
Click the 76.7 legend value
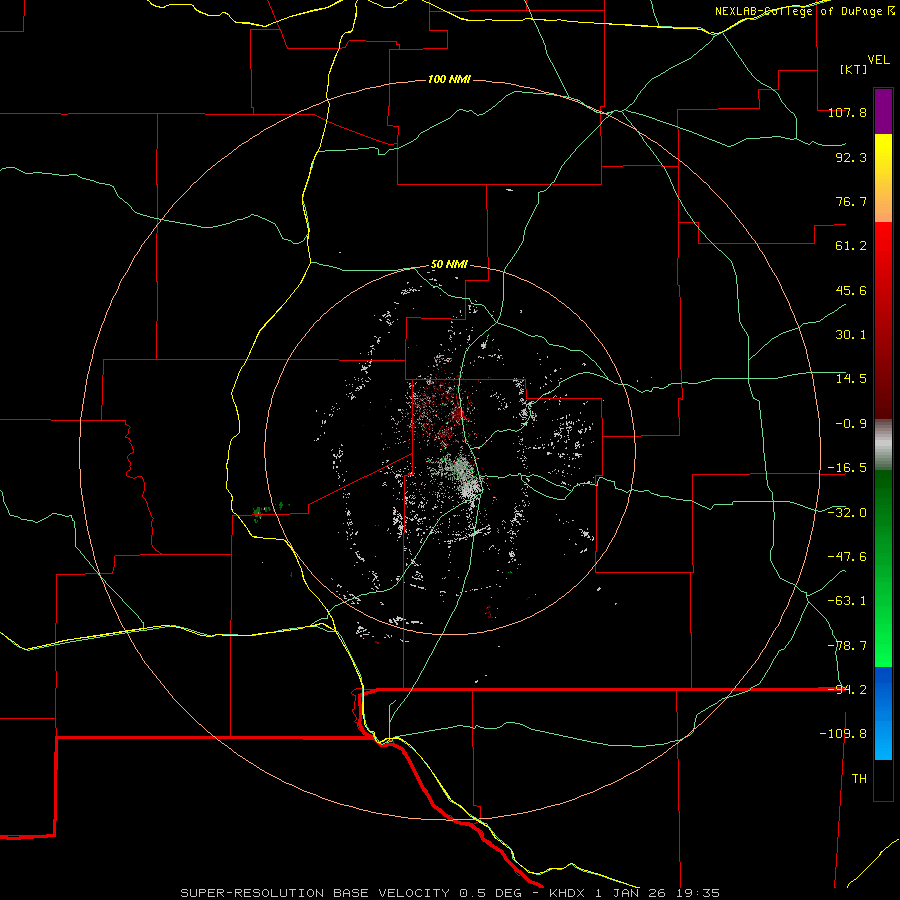tap(851, 201)
